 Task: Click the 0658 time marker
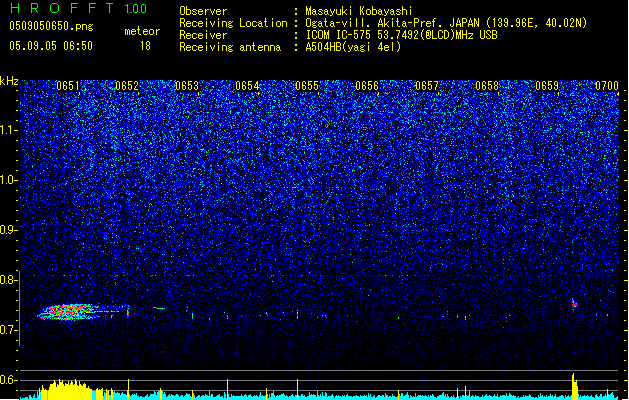487,86
